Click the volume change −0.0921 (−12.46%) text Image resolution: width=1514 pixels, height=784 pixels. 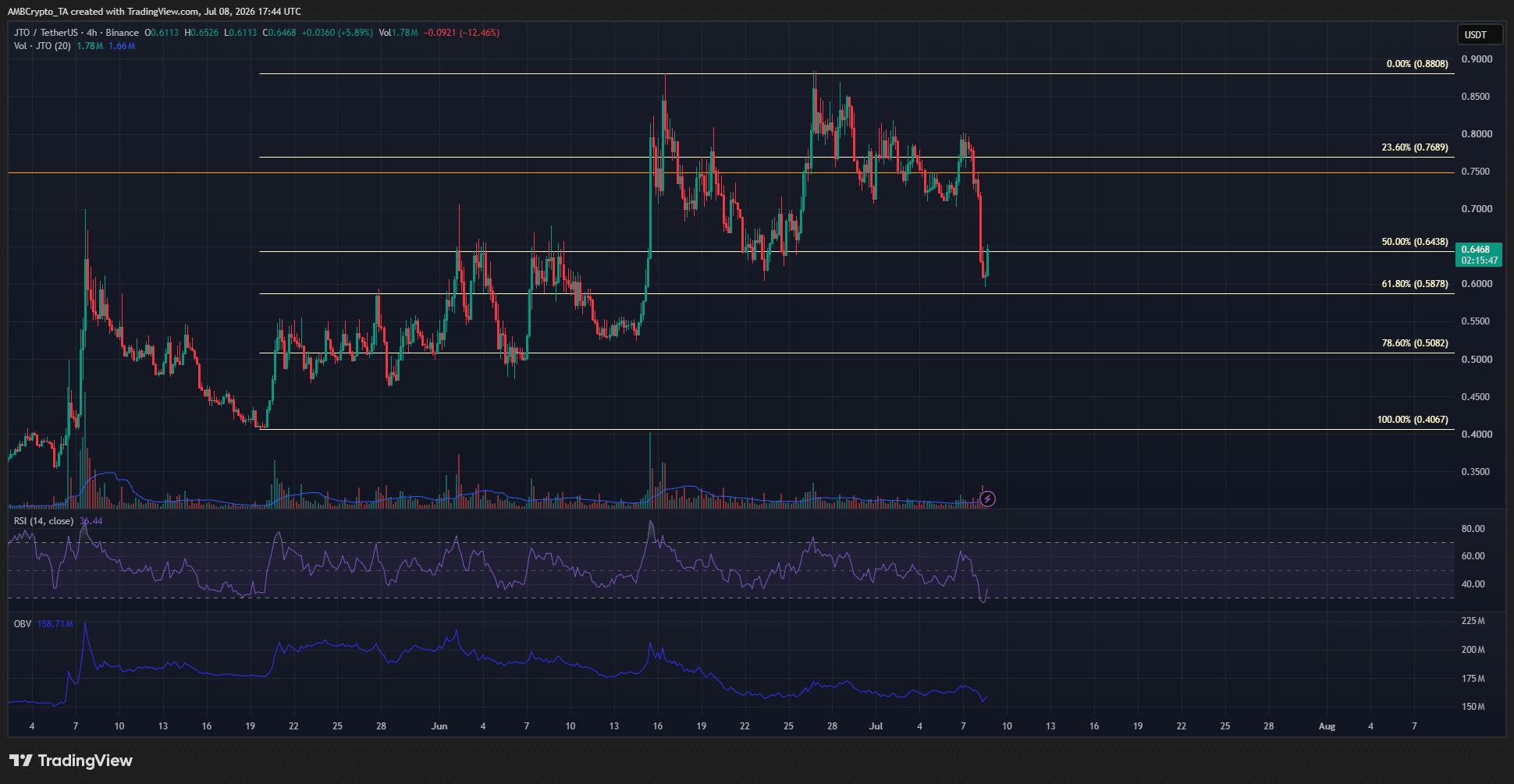461,33
